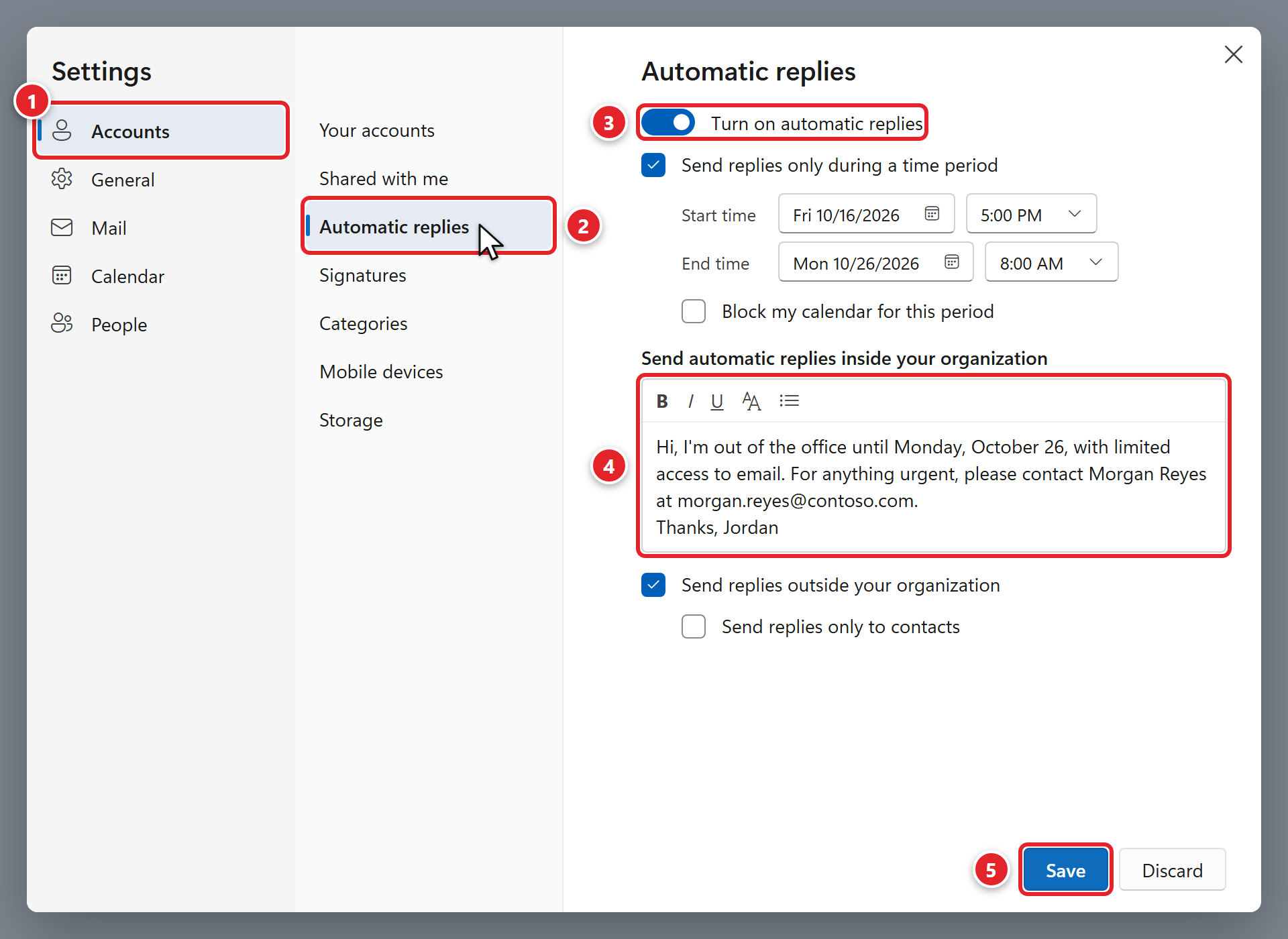Click inside the automatic reply message text
Image resolution: width=1288 pixels, height=939 pixels.
click(933, 487)
